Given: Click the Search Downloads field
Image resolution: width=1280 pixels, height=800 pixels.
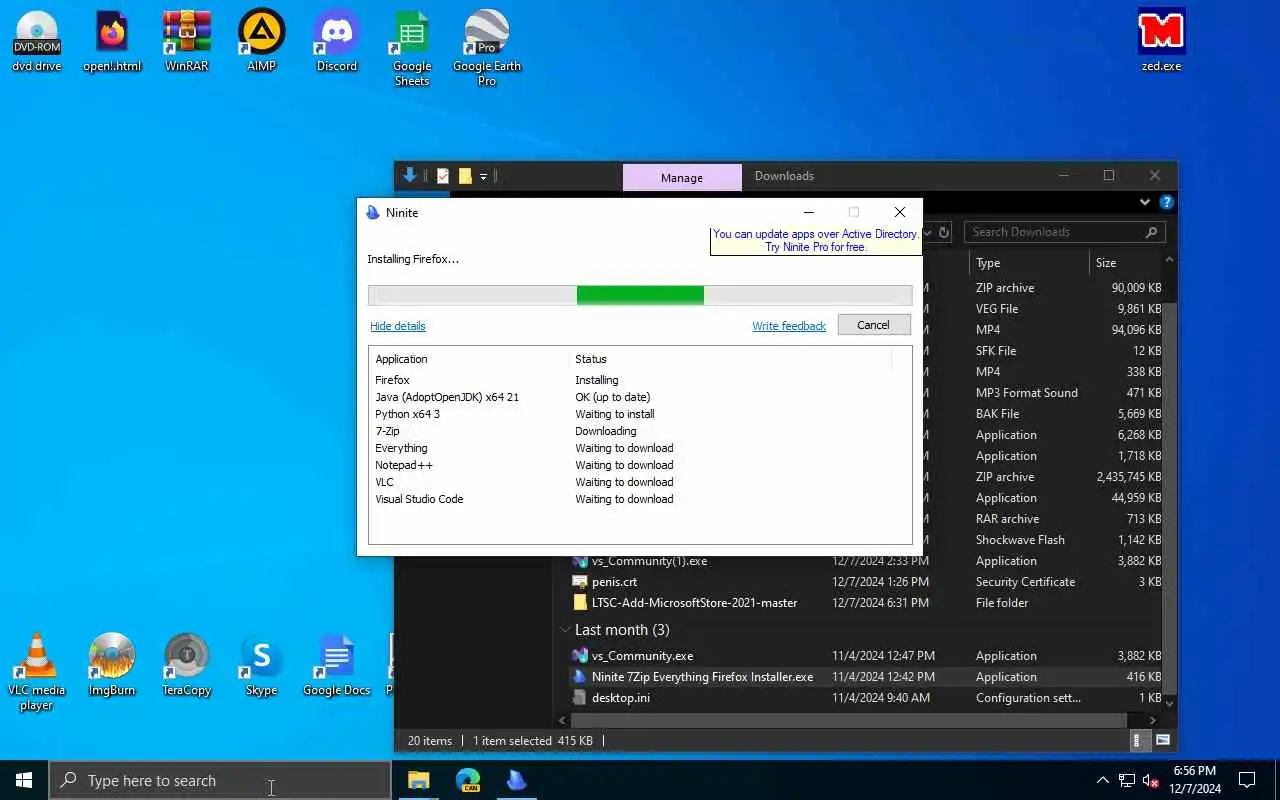Looking at the screenshot, I should [x=1065, y=232].
